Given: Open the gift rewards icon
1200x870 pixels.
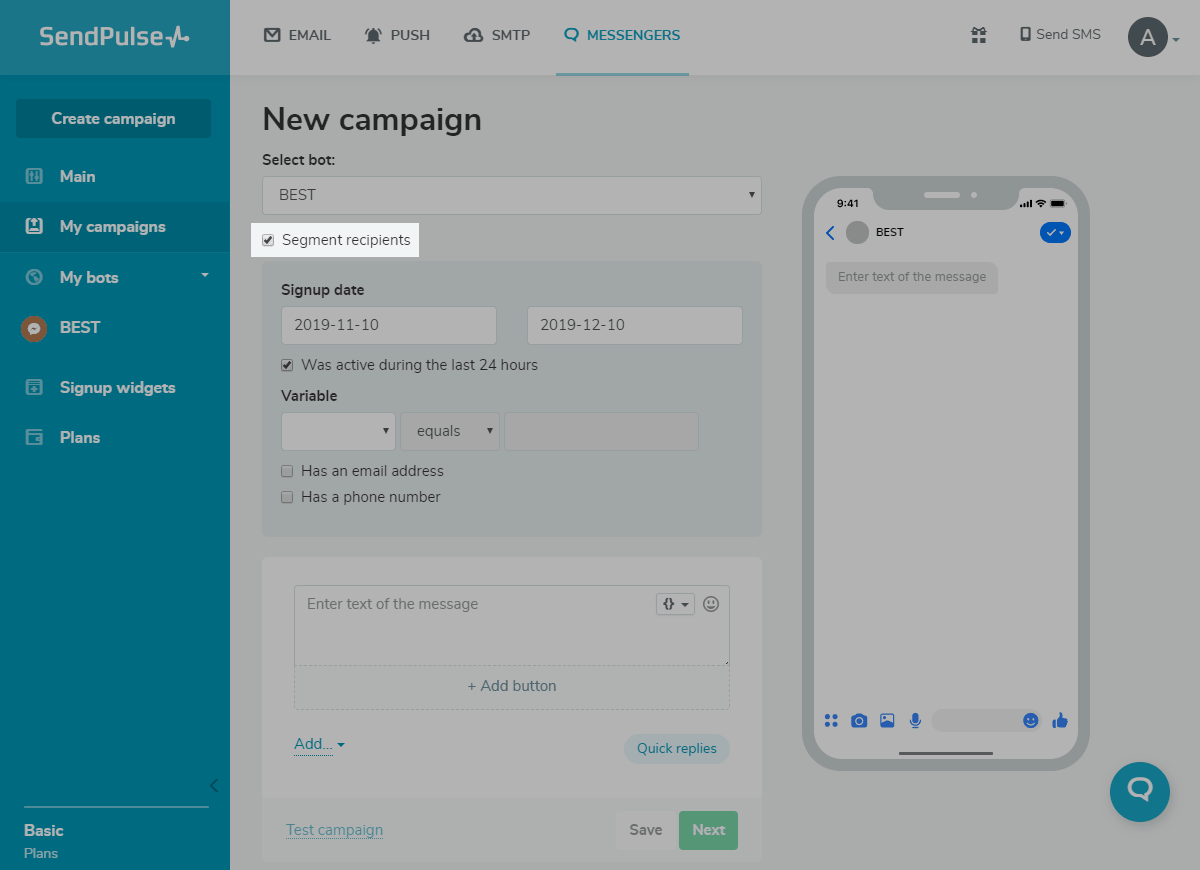Looking at the screenshot, I should click(979, 35).
